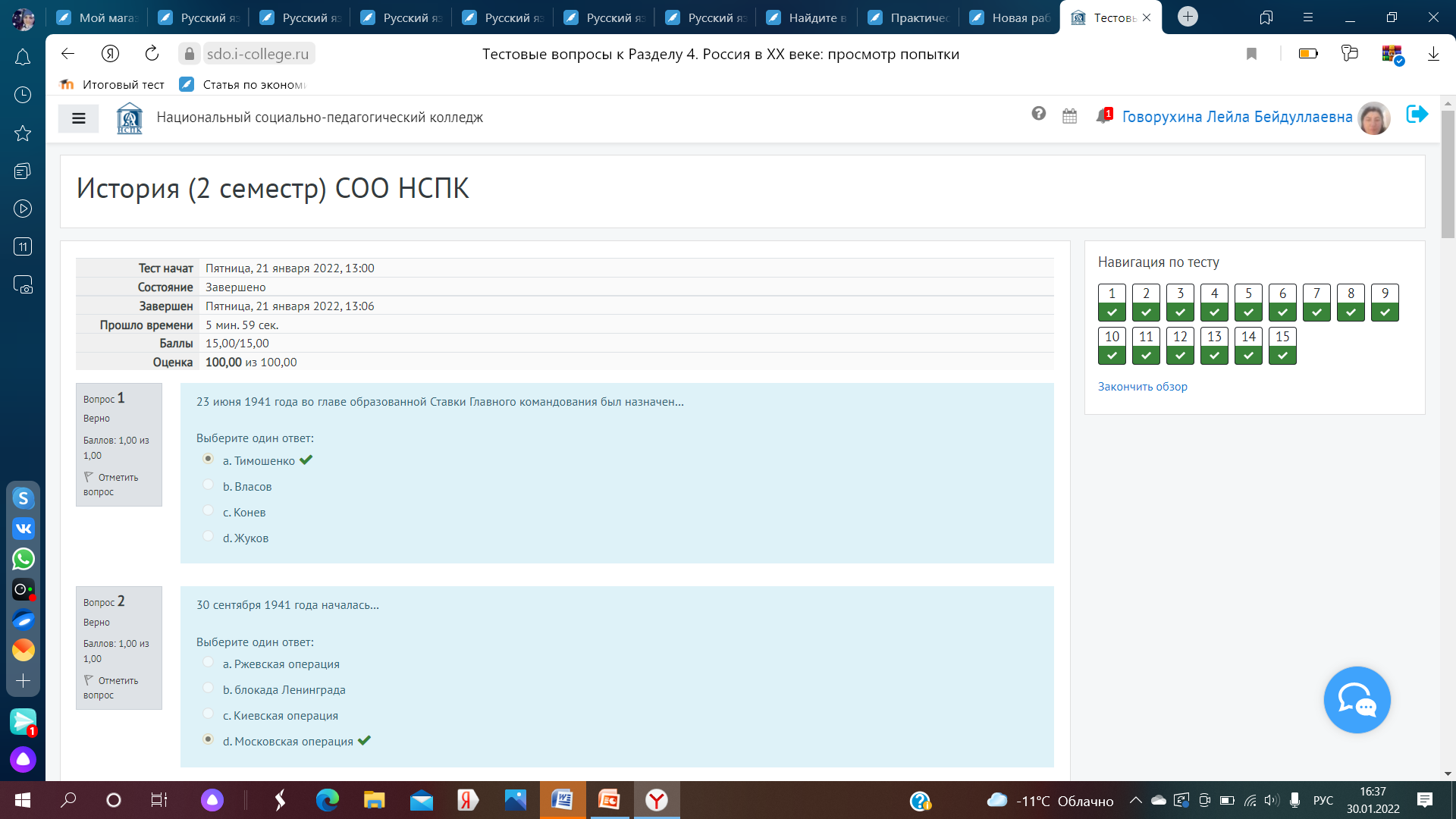The height and width of the screenshot is (819, 1456).
Task: Open the notifications bell with badge
Action: [1103, 115]
